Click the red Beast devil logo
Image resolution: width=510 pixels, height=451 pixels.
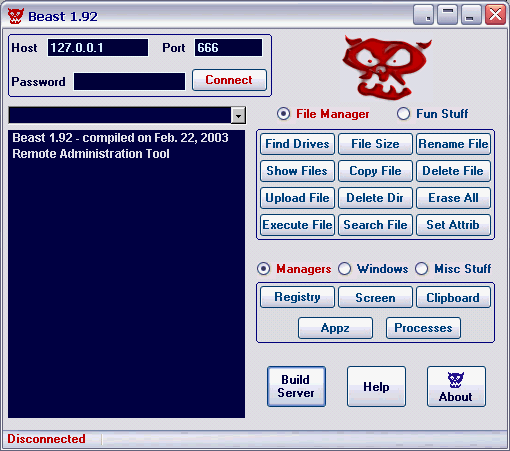(x=387, y=68)
